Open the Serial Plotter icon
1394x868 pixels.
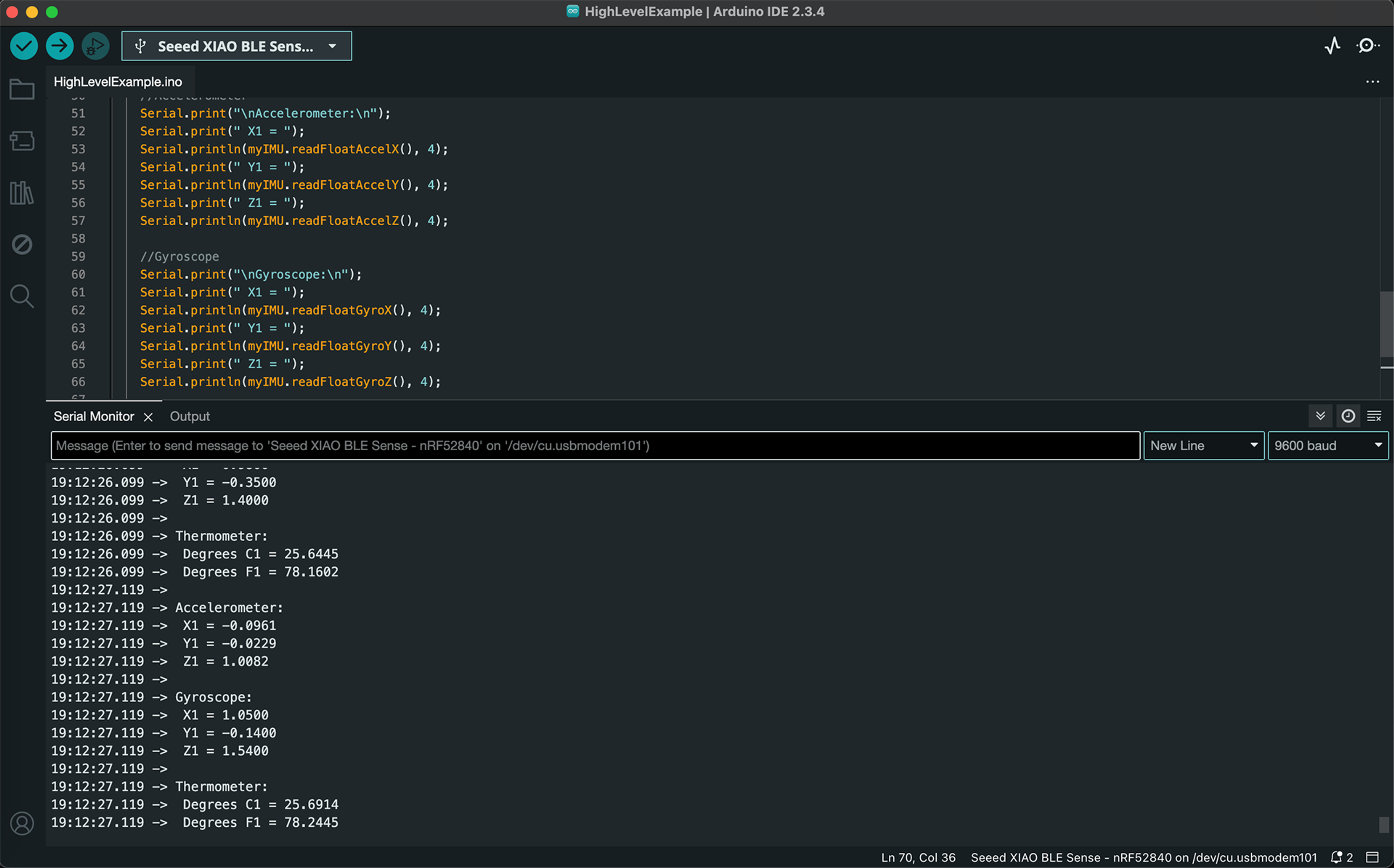coord(1333,45)
